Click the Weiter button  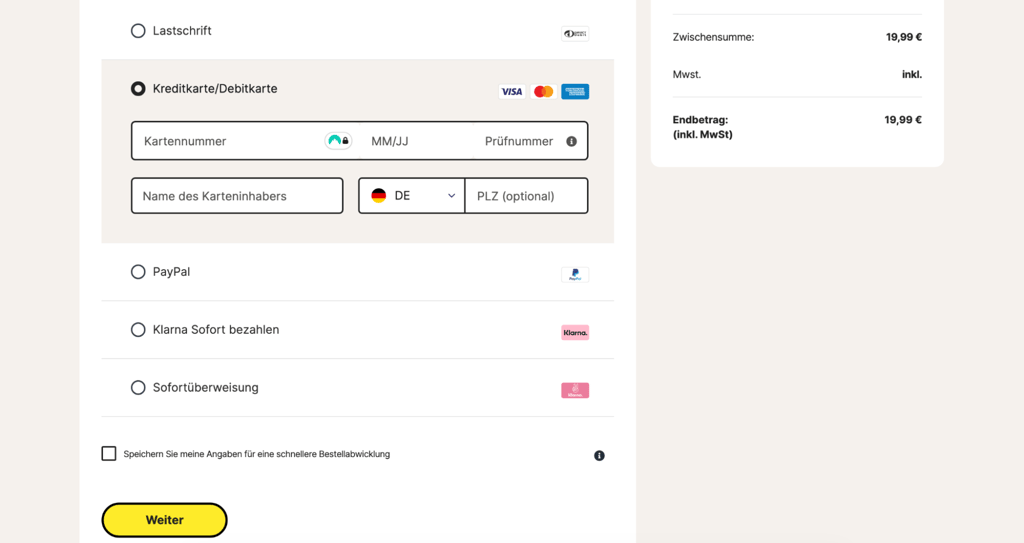pos(165,520)
